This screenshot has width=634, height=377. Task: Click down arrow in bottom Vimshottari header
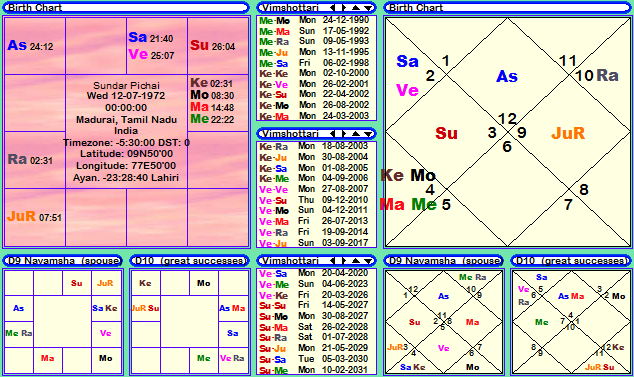point(368,261)
